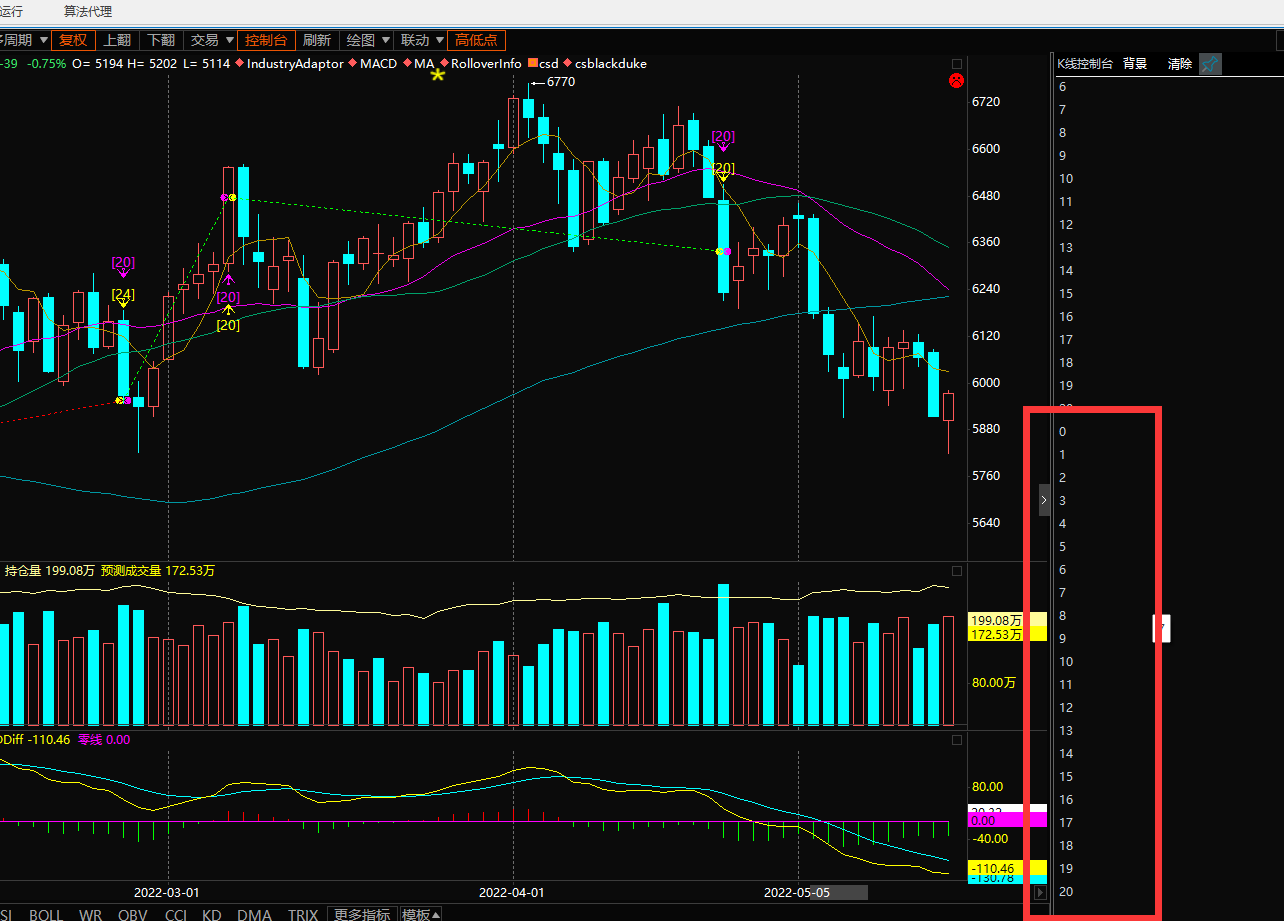Switch to the WR indicator tab

click(90, 914)
